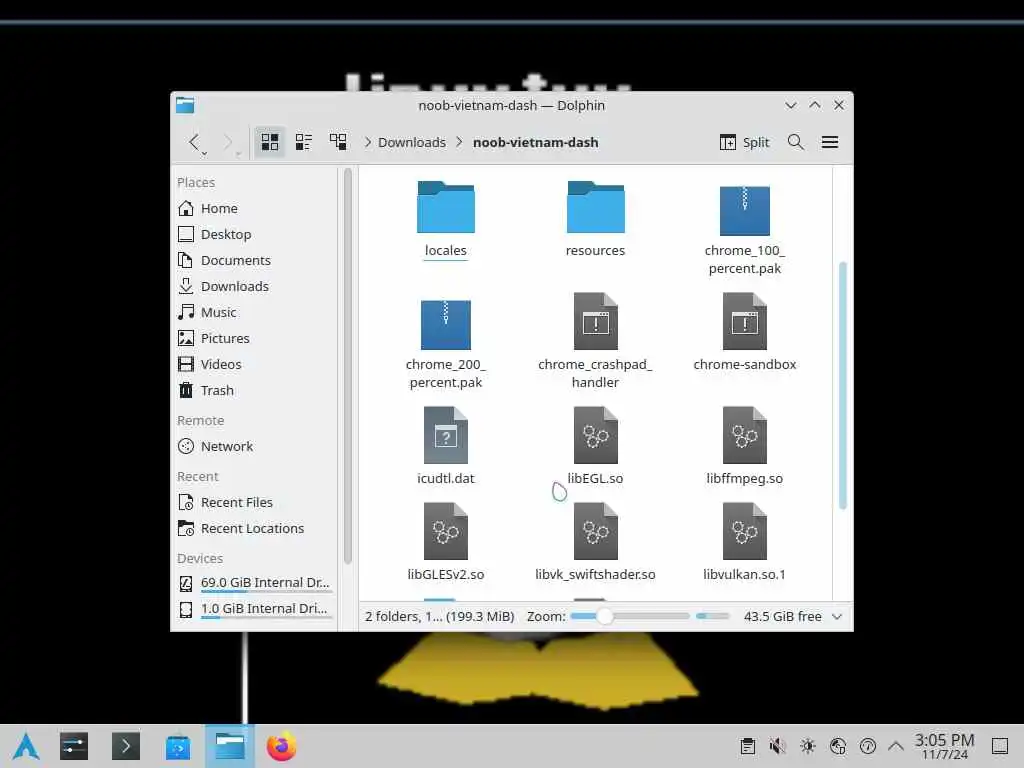Open Recent Files entry
The image size is (1024, 768).
(255, 503)
